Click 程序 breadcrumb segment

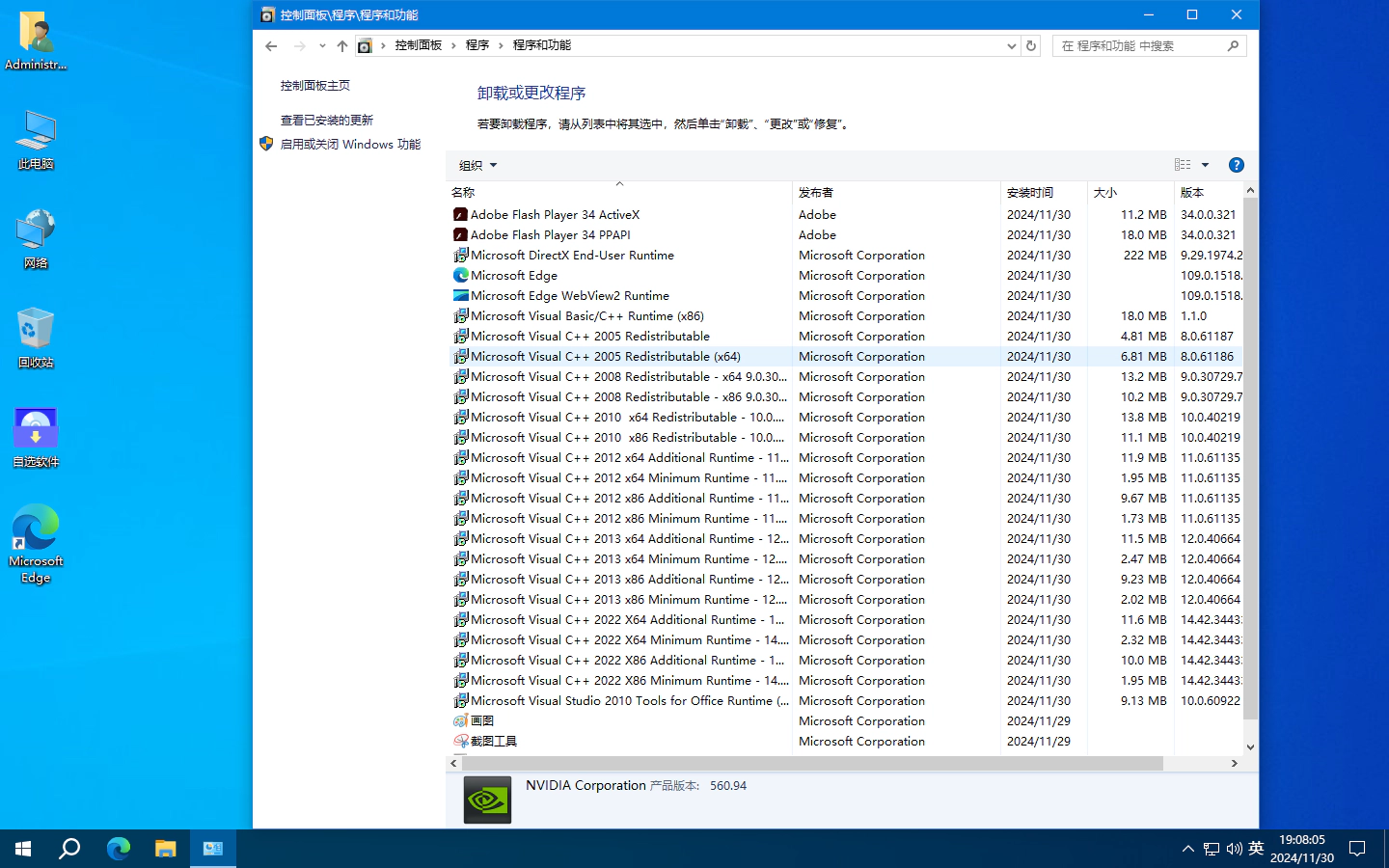coord(477,45)
